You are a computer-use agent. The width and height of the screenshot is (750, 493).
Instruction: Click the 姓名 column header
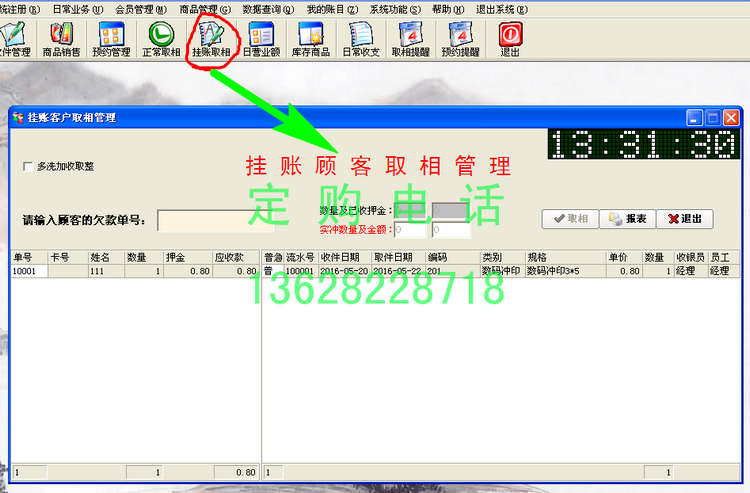pyautogui.click(x=106, y=257)
